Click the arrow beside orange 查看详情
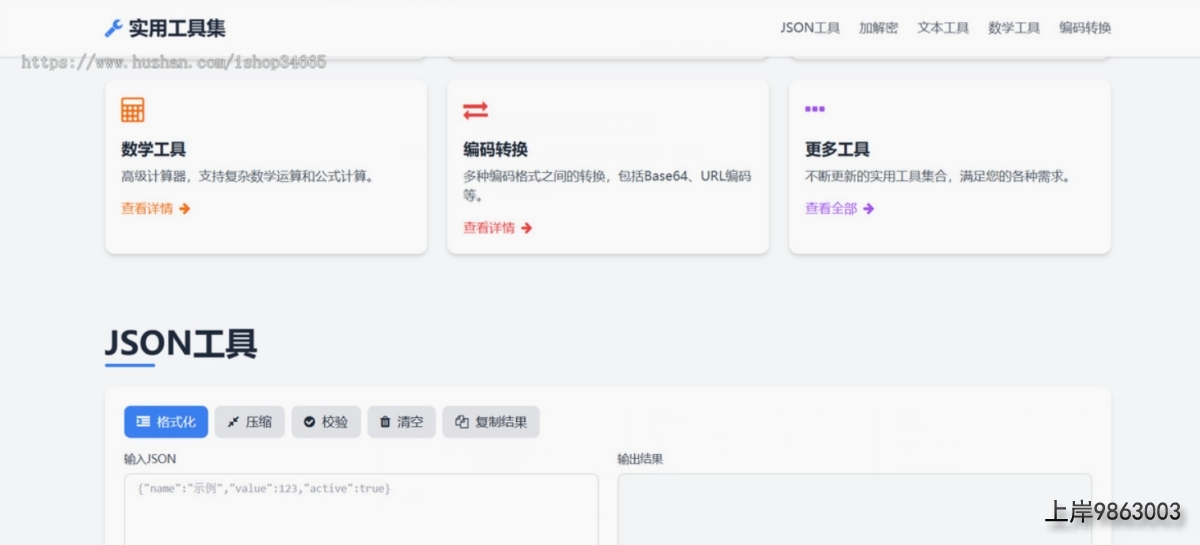 tap(185, 209)
